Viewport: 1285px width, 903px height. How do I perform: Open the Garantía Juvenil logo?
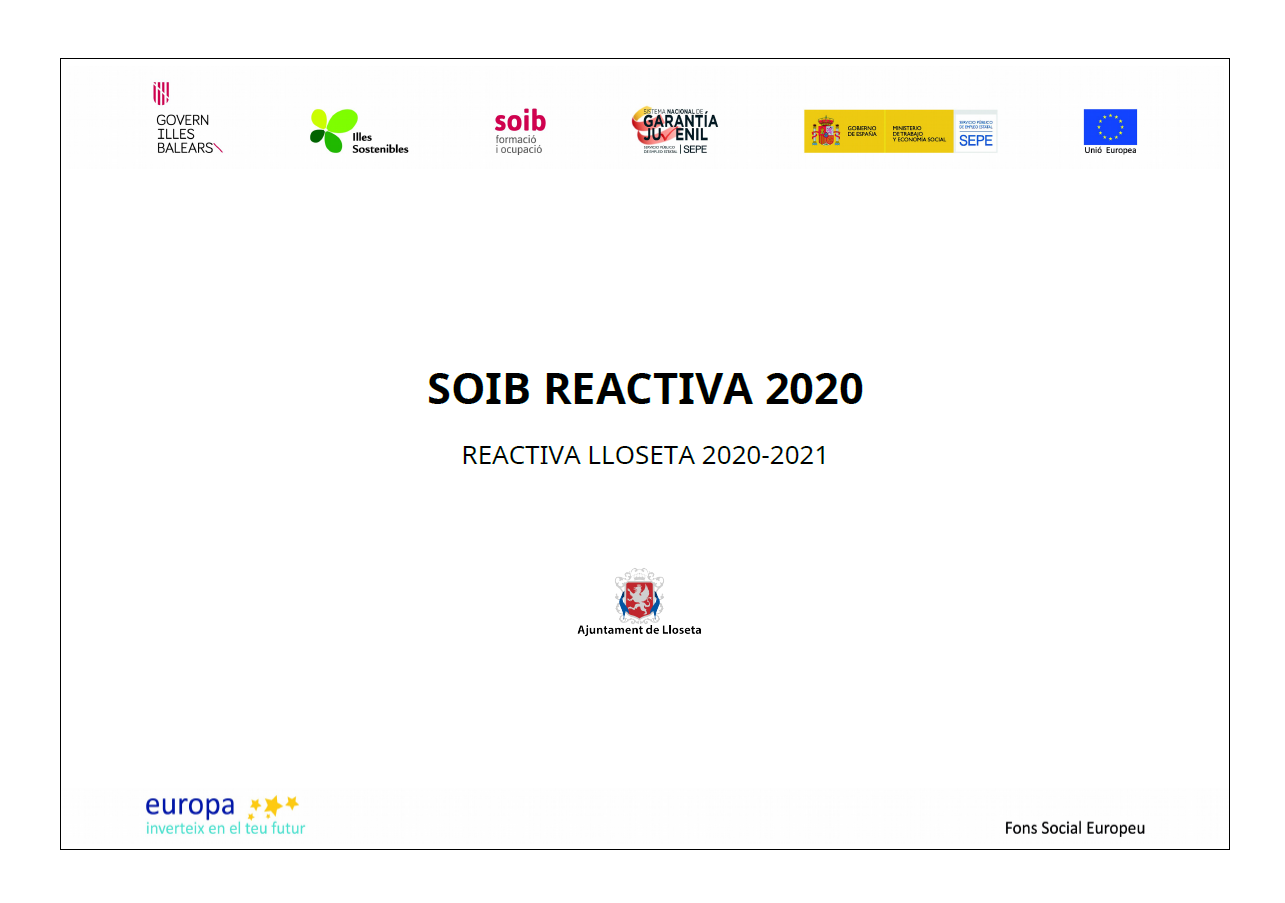click(x=674, y=131)
